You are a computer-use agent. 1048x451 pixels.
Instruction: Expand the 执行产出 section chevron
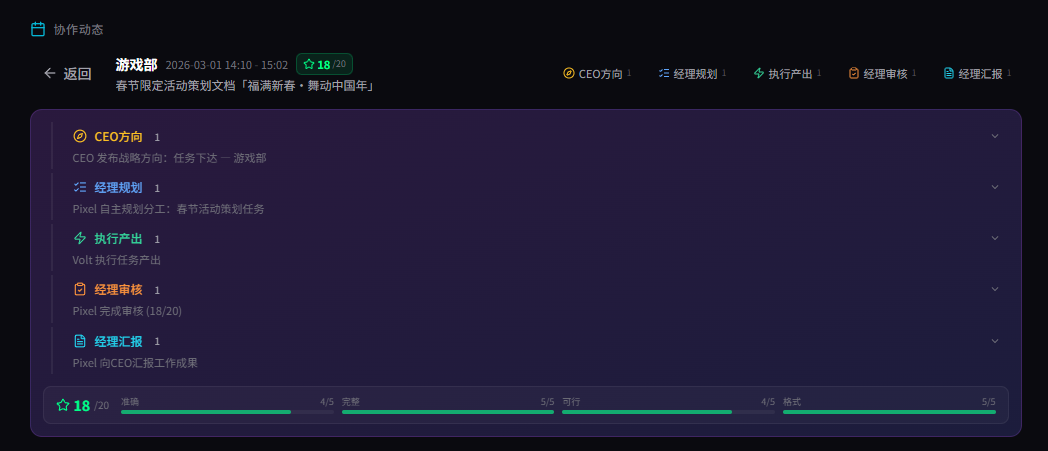[x=995, y=238]
